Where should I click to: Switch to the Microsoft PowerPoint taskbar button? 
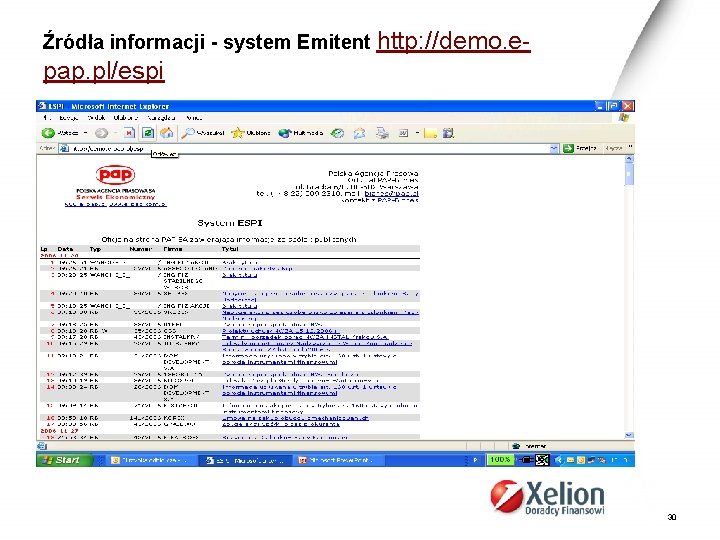coord(338,460)
